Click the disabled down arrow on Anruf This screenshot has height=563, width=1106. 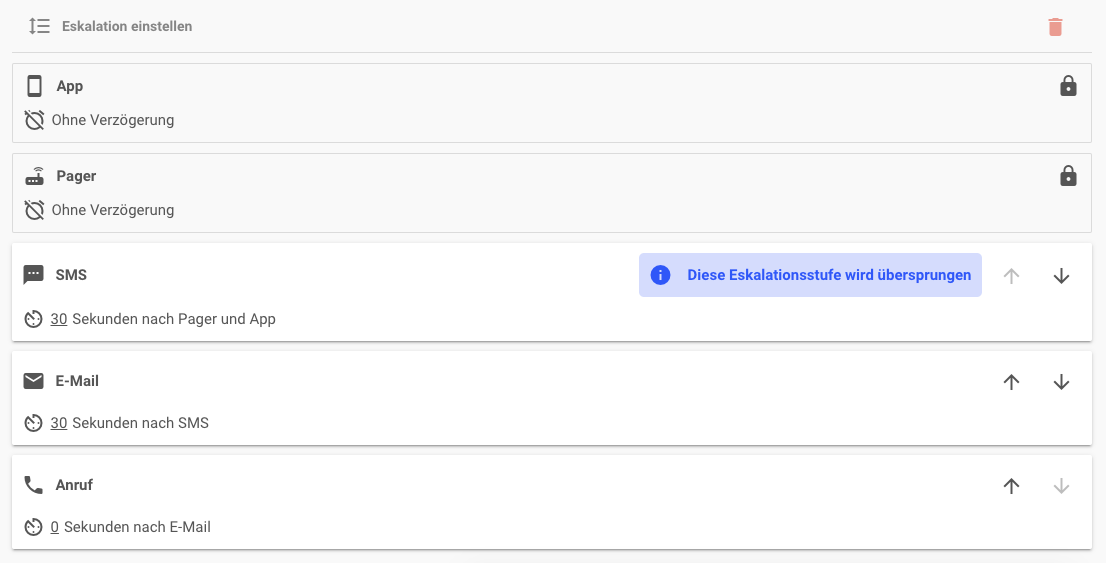tap(1062, 486)
